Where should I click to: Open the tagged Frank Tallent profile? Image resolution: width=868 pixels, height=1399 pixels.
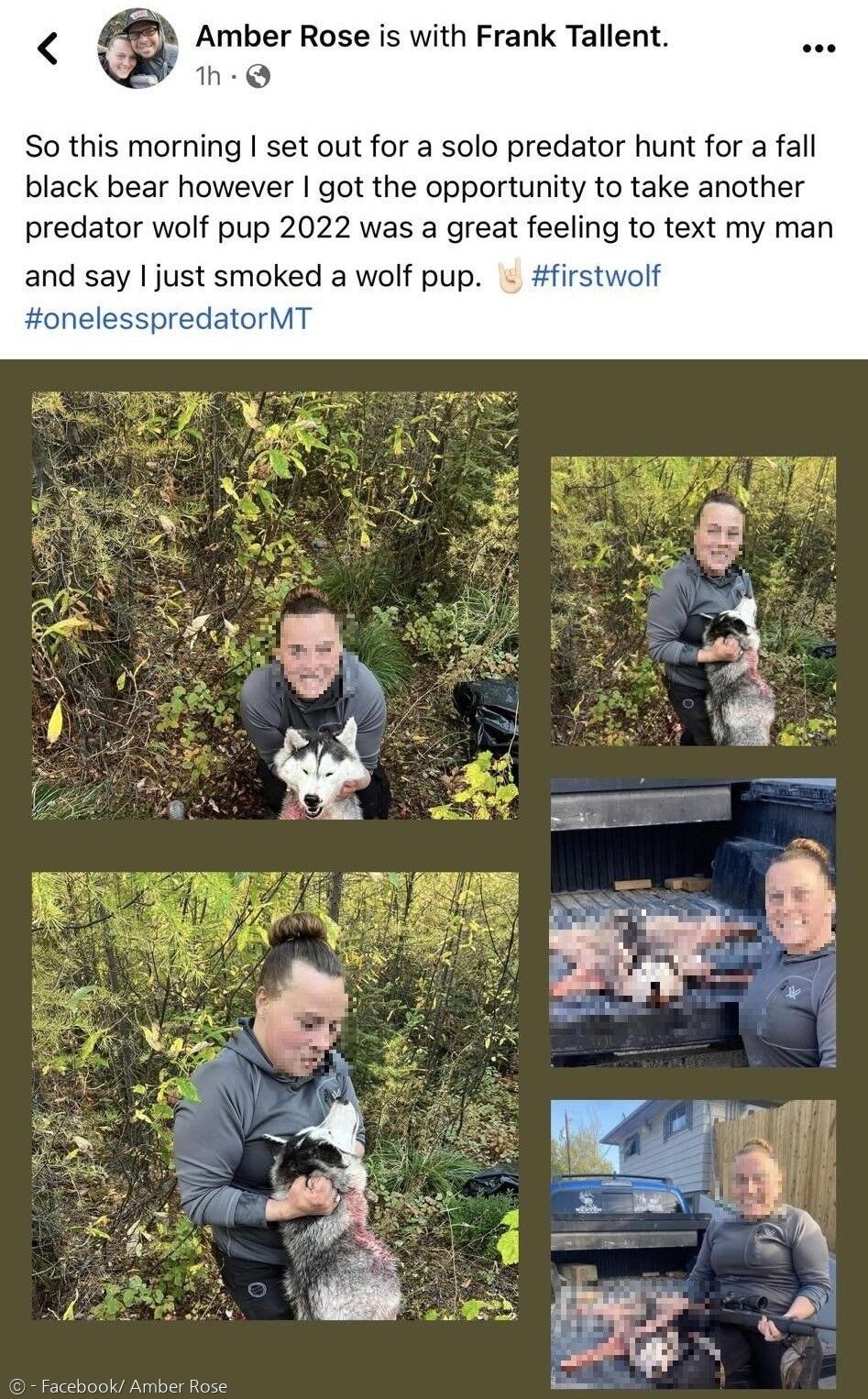(x=568, y=37)
